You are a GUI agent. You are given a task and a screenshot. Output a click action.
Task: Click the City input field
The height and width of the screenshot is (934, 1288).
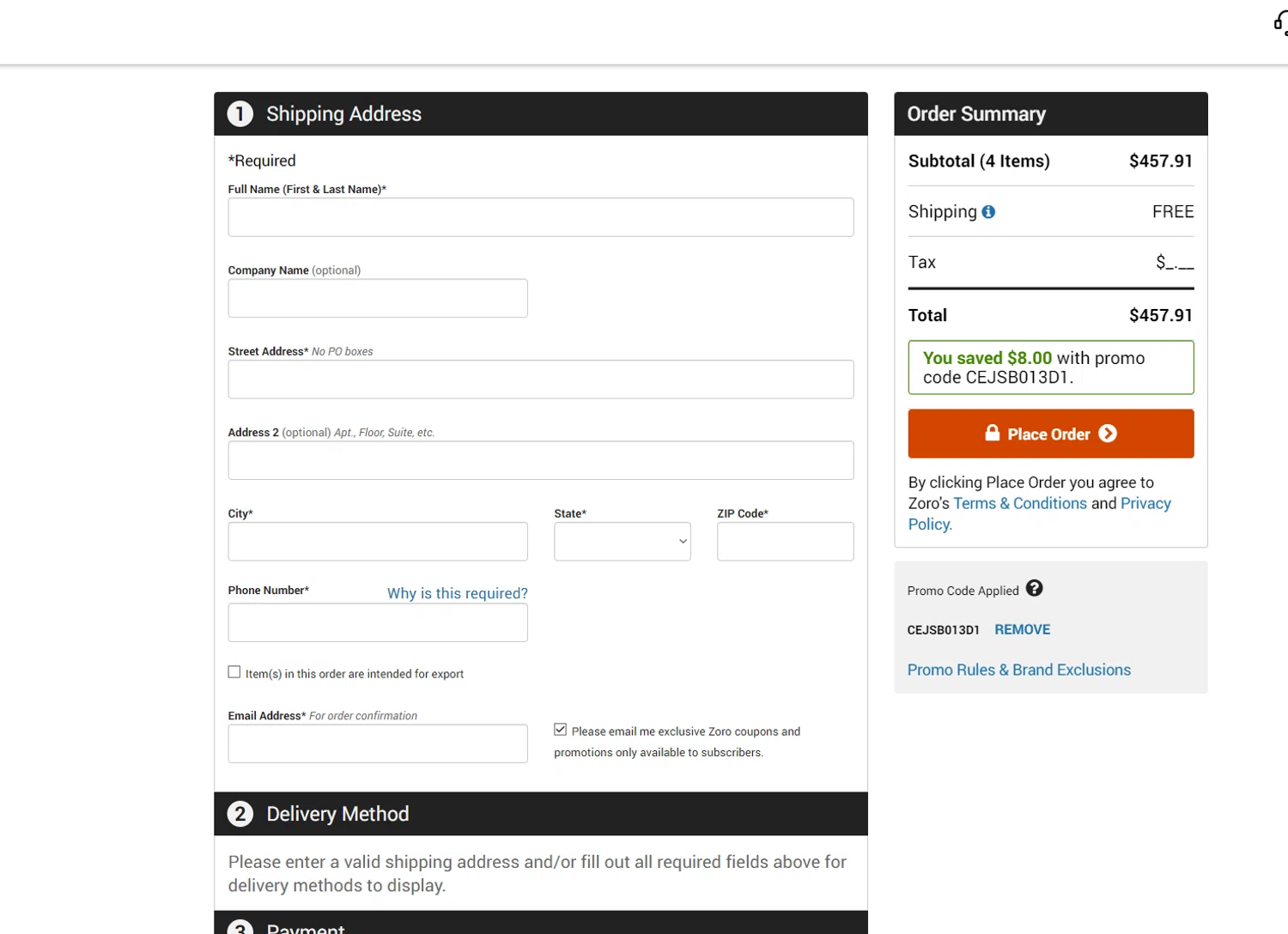(377, 542)
